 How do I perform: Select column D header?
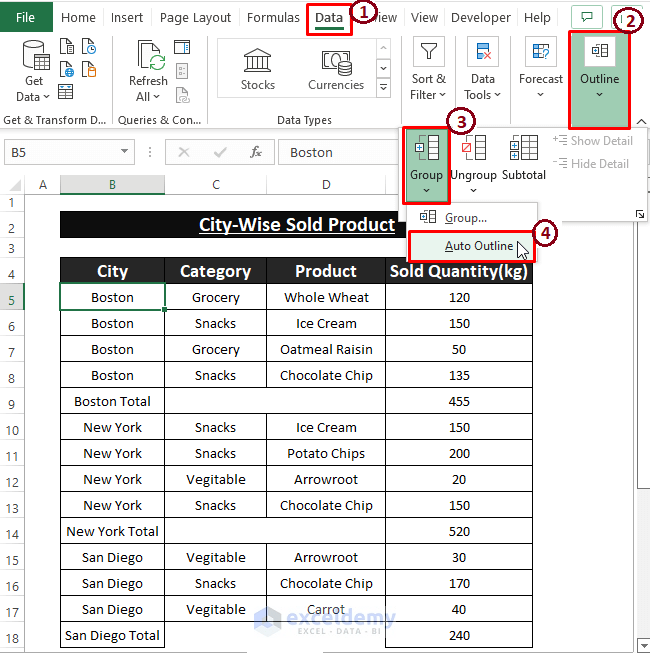click(x=326, y=184)
